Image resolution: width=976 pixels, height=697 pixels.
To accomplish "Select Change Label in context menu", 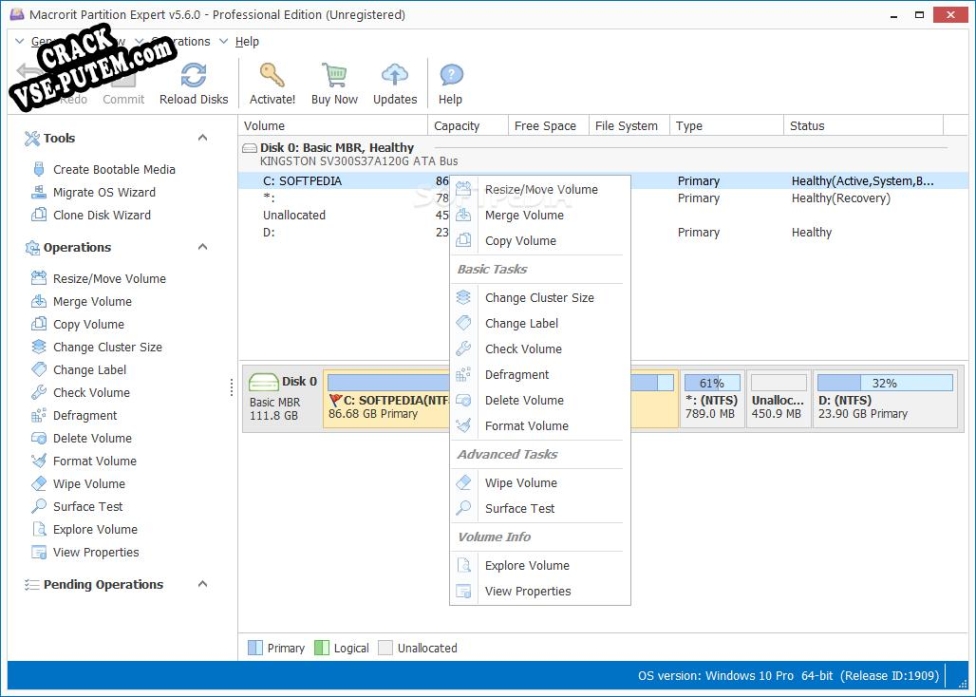I will coord(539,324).
